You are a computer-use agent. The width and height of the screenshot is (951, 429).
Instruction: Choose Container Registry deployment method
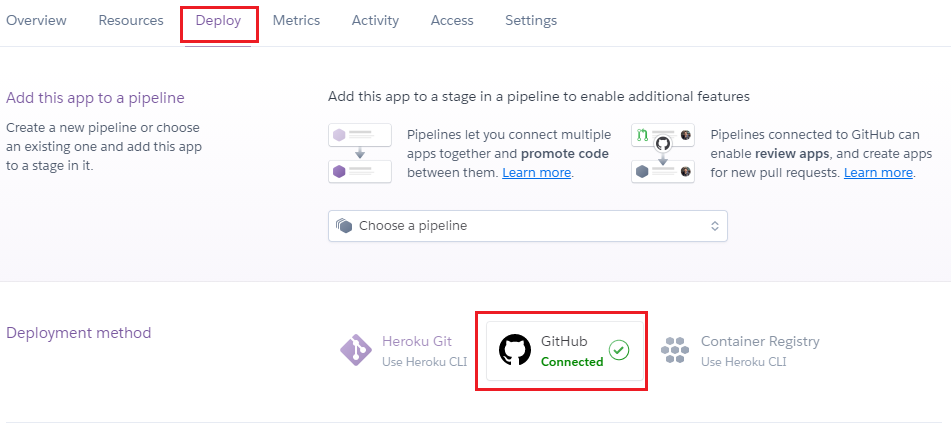coord(740,351)
